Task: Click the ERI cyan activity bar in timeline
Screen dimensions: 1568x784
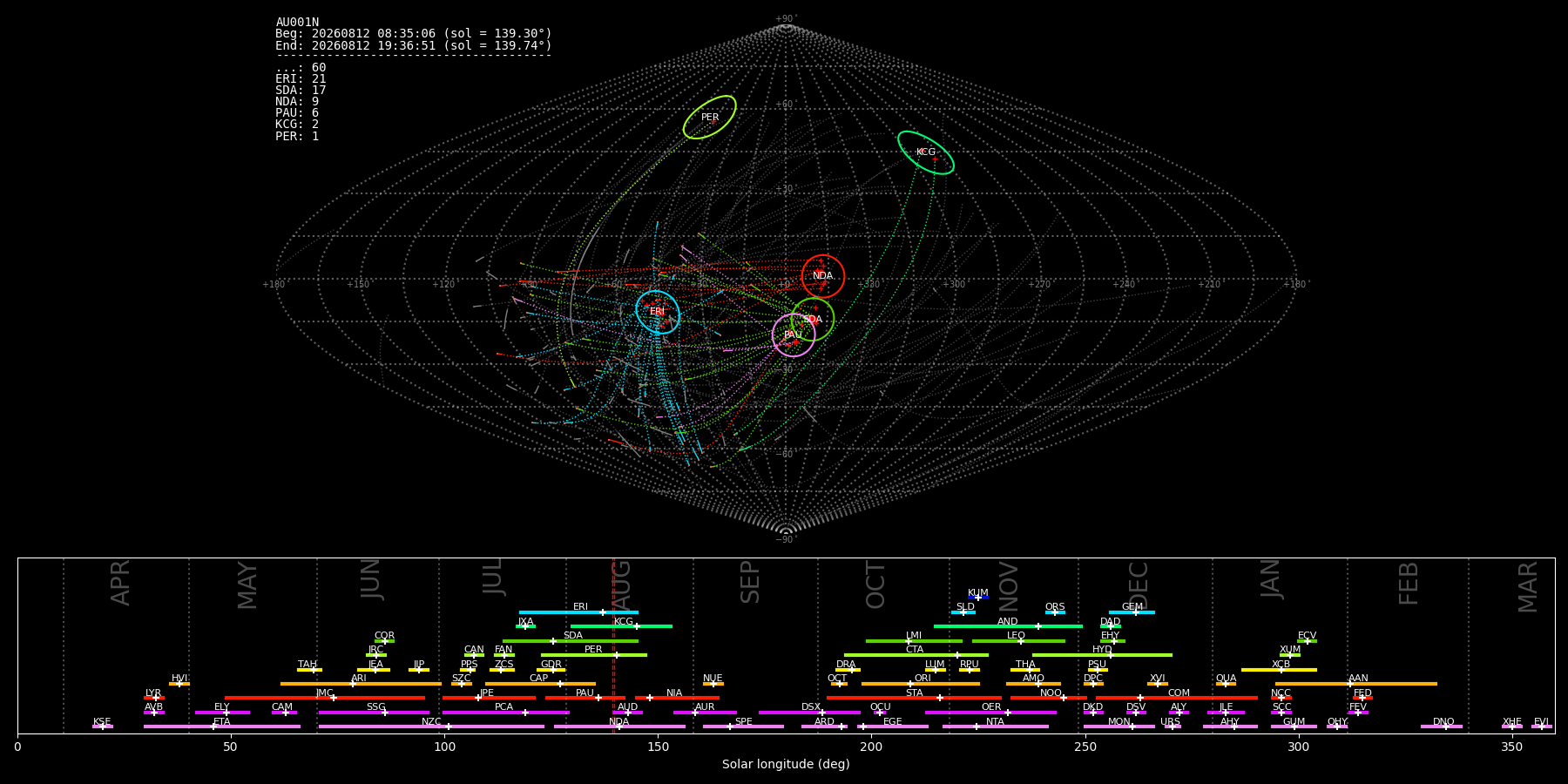Action: pos(578,612)
